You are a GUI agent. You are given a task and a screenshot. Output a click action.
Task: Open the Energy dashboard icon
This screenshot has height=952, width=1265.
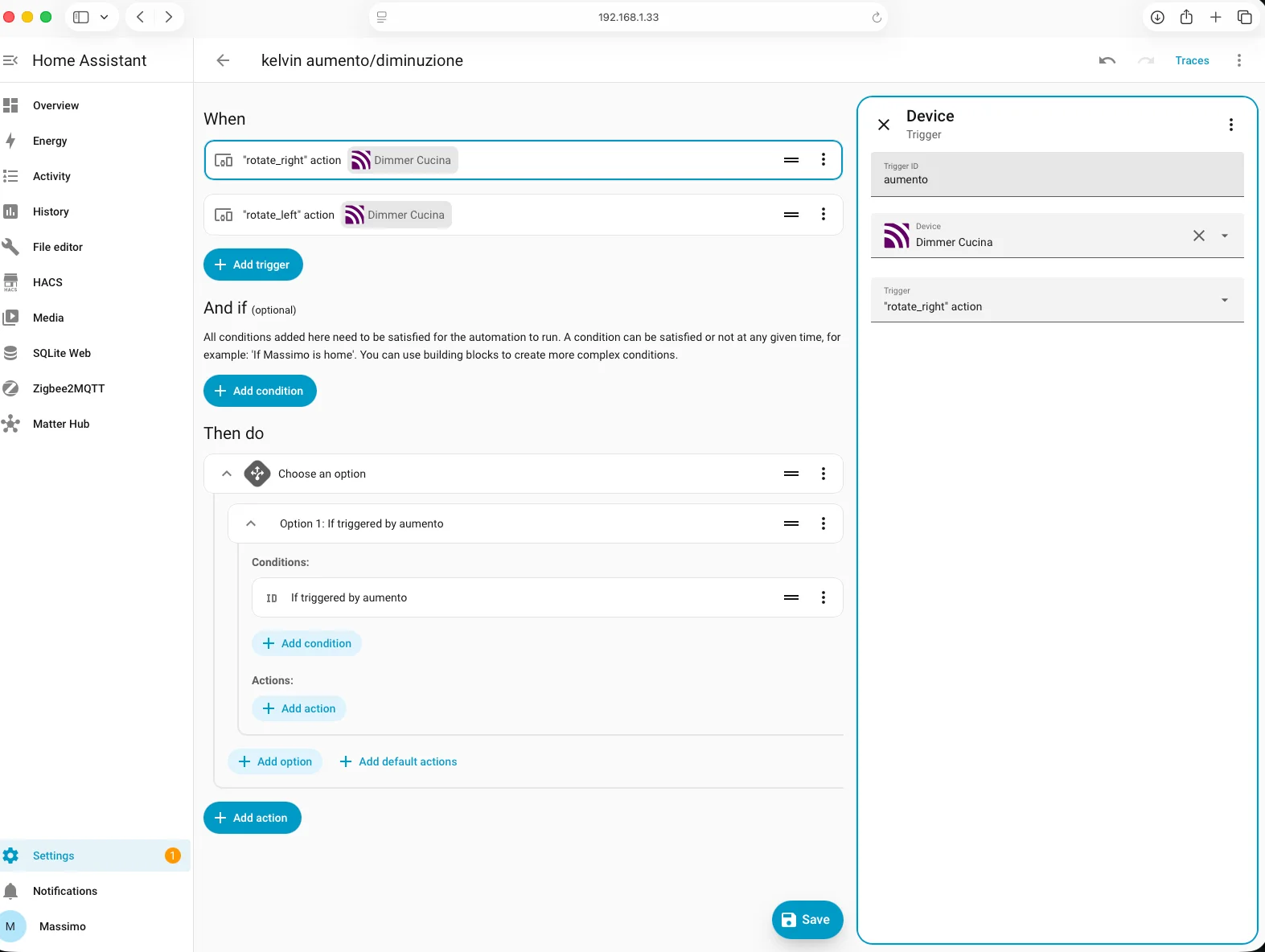tap(10, 141)
